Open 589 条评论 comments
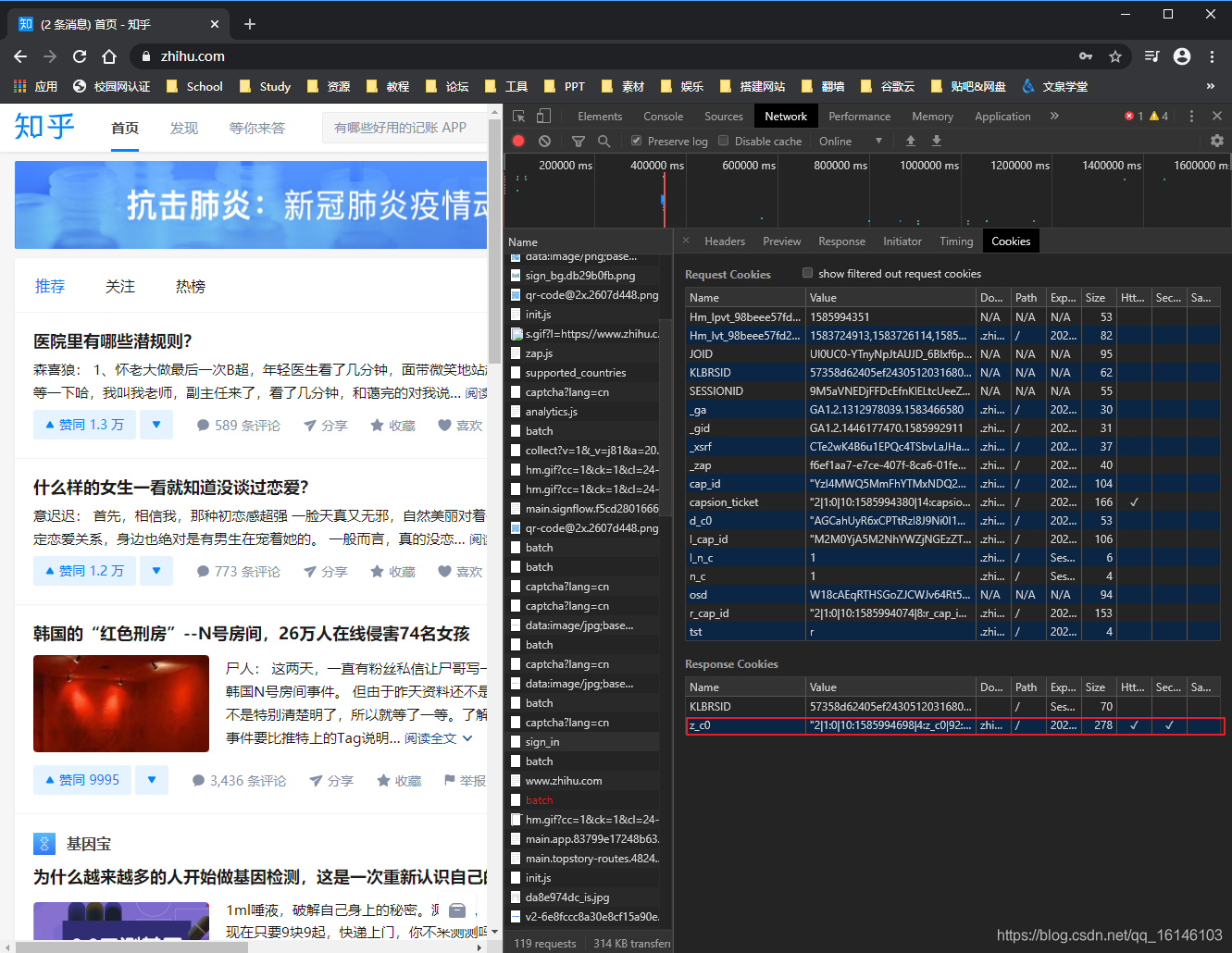This screenshot has height=953, width=1232. [x=238, y=425]
